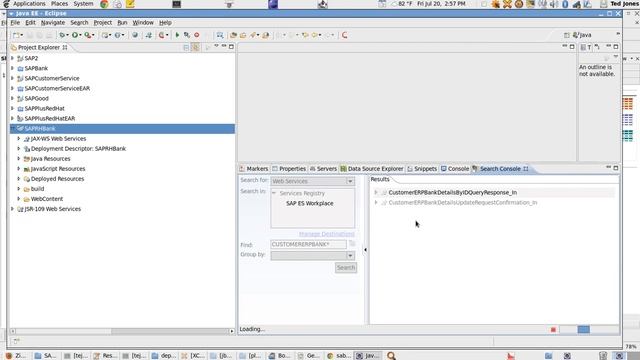
Task: Click the Search button
Action: [346, 268]
